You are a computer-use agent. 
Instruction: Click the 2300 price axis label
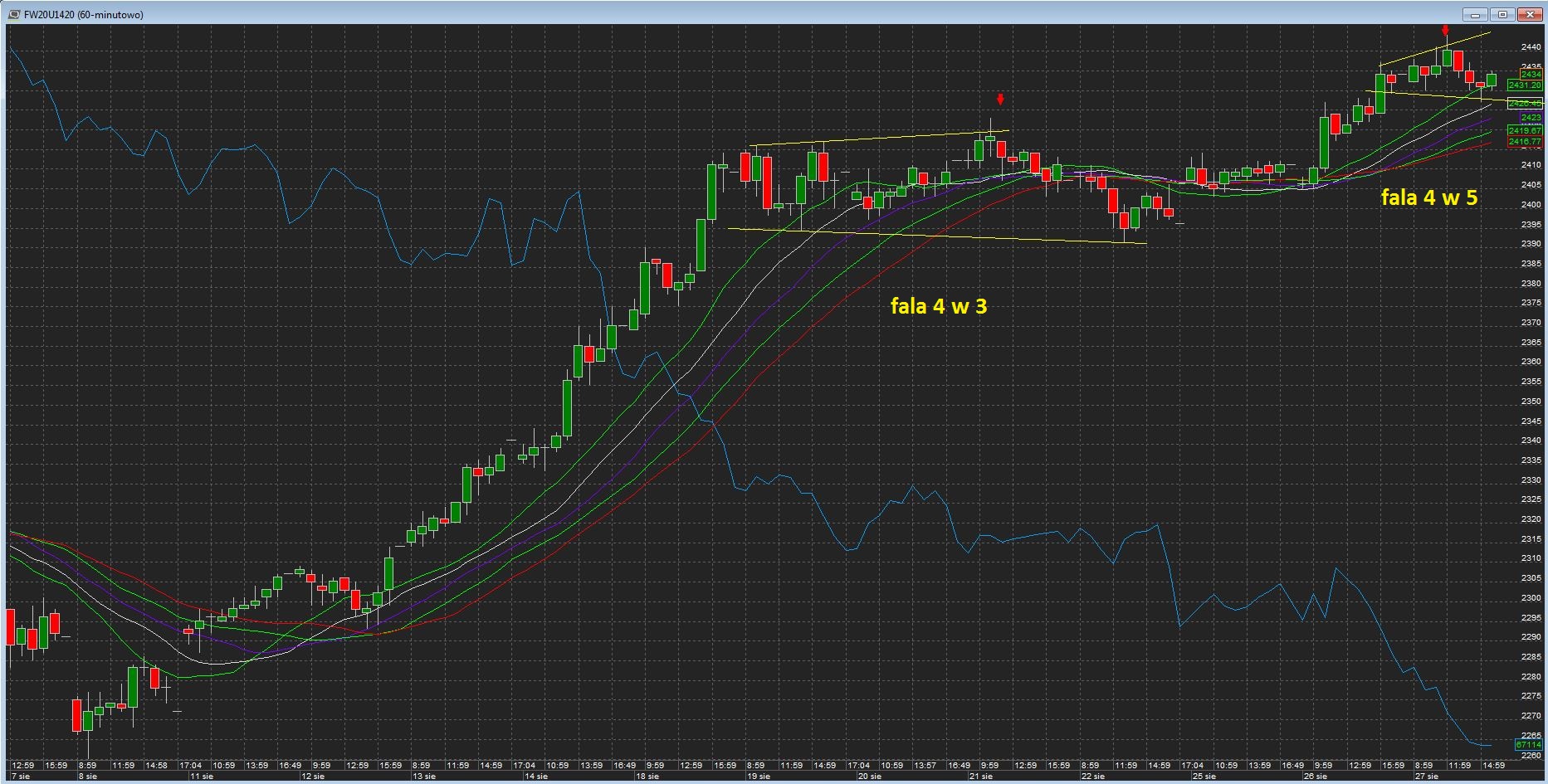(1531, 598)
